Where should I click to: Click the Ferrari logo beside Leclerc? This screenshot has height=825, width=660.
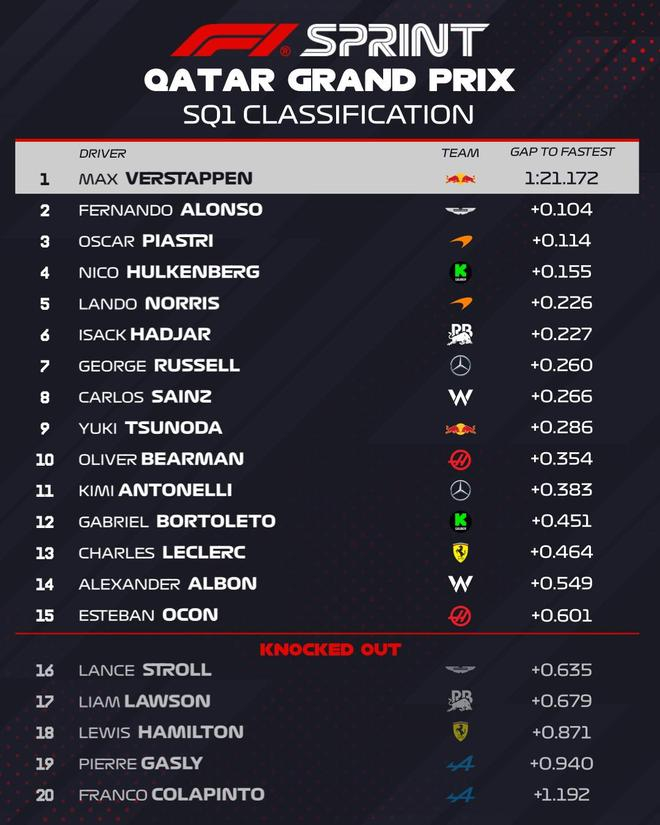point(460,552)
